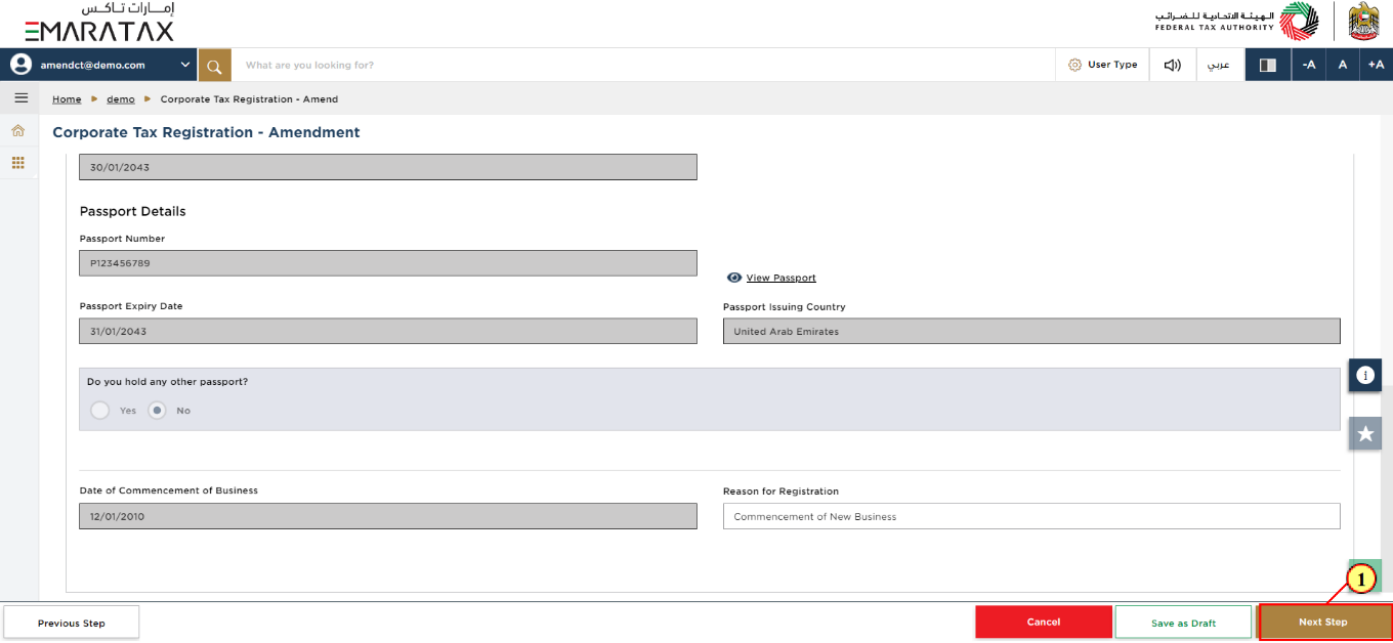Click Save as Draft
The image size is (1393, 643).
pos(1183,622)
